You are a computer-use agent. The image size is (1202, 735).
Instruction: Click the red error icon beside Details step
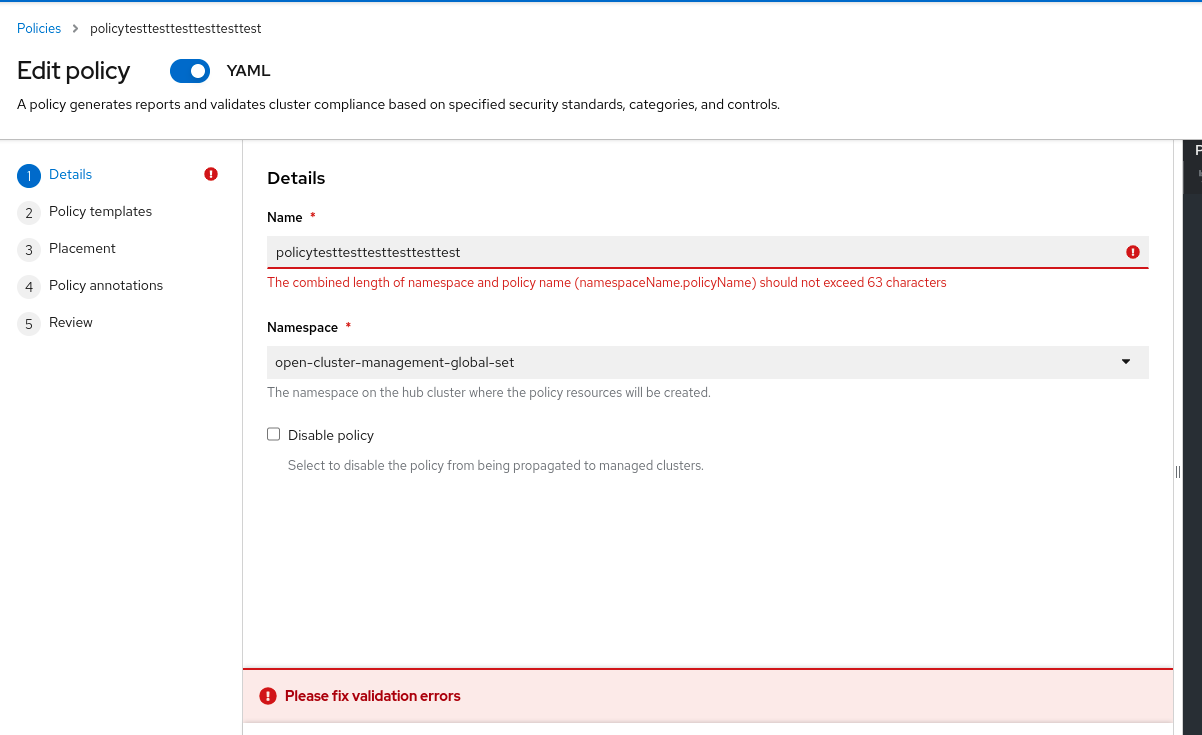click(211, 174)
